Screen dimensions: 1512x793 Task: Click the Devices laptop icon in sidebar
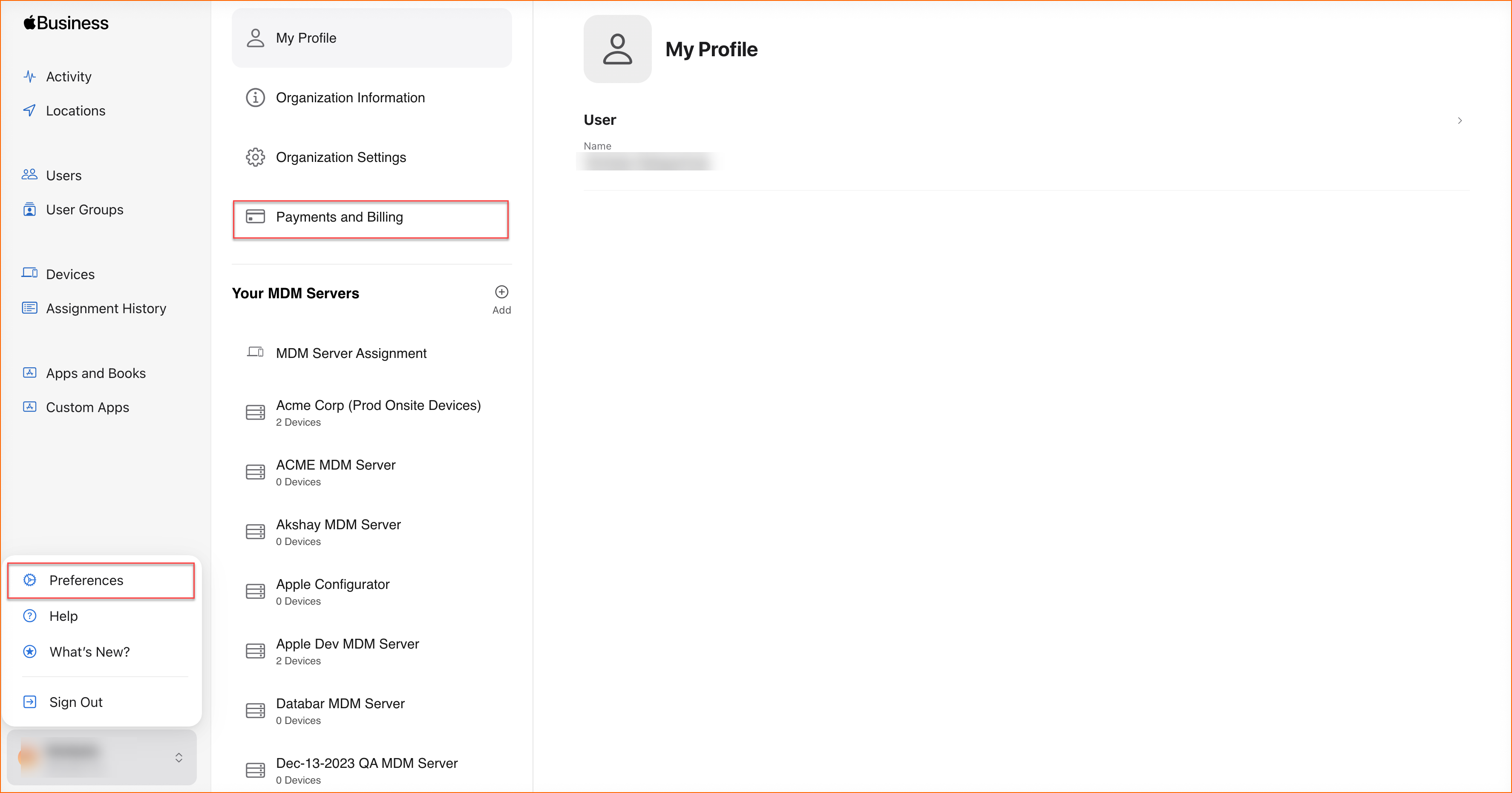pos(29,273)
